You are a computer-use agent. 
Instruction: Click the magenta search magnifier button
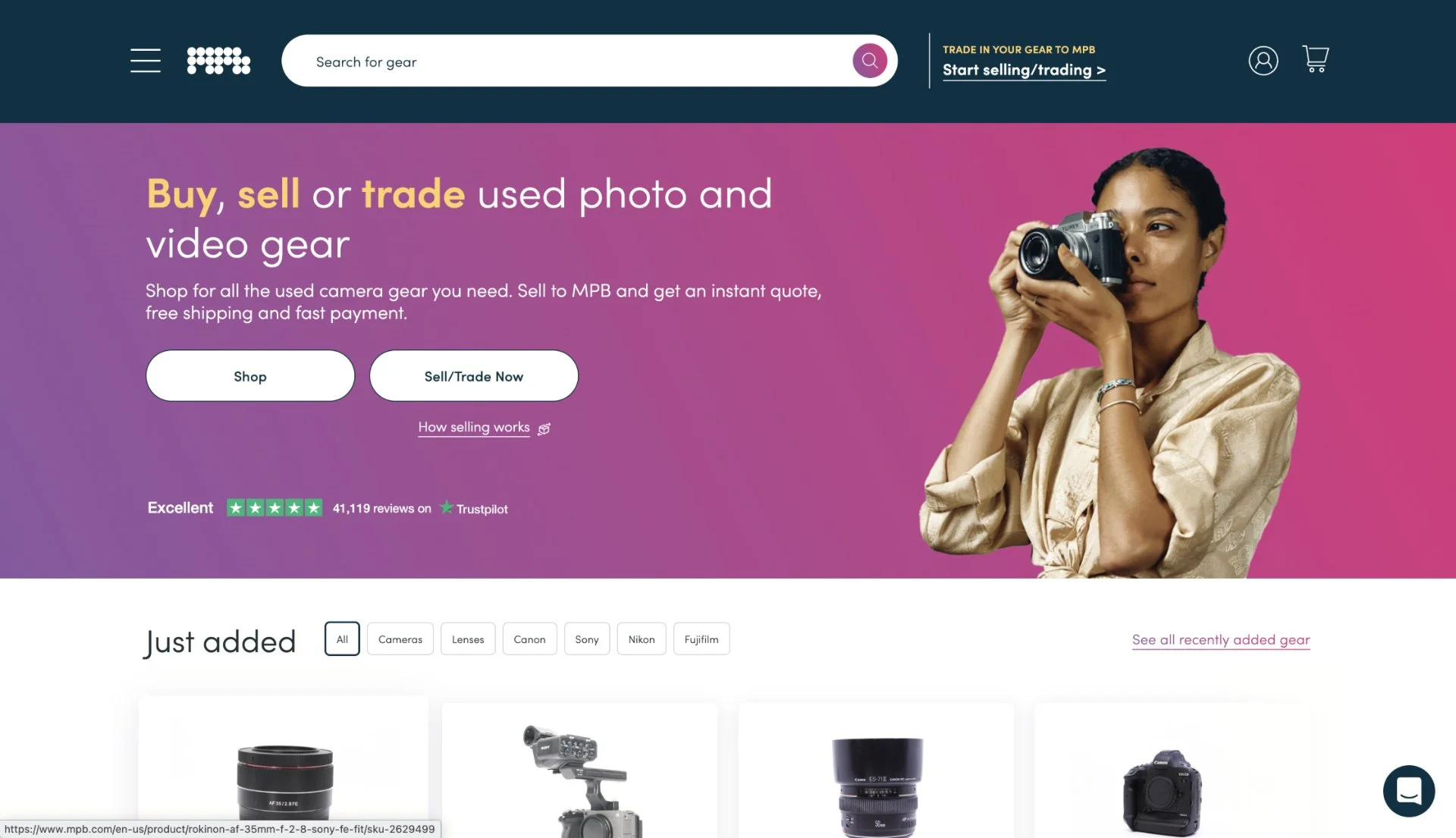coord(869,61)
